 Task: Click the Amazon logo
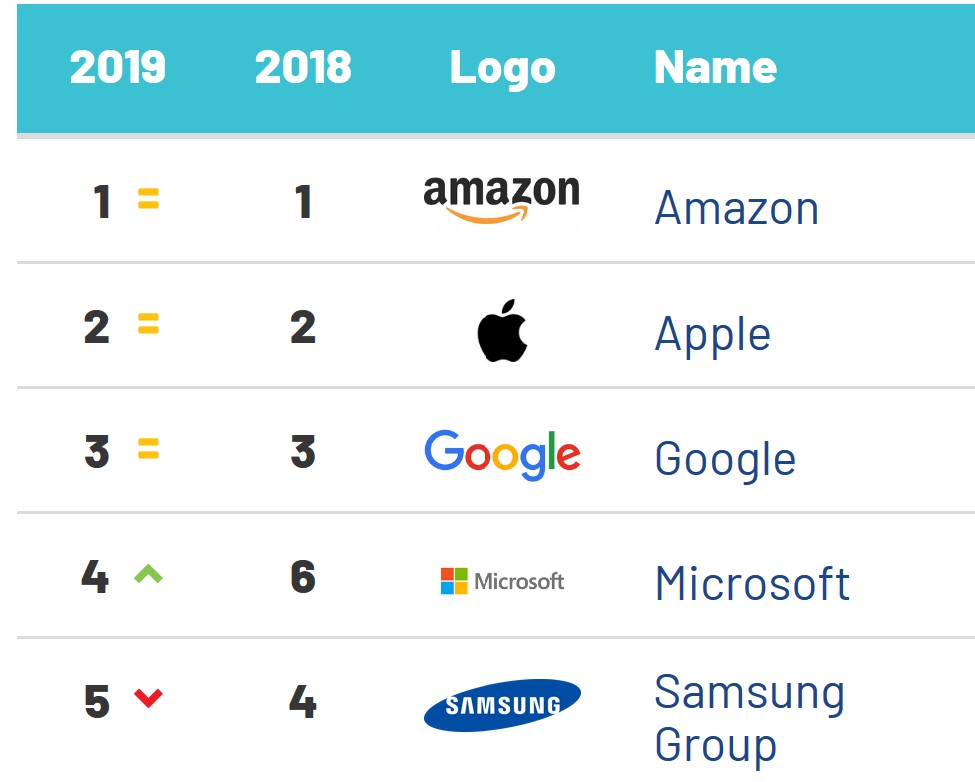501,200
